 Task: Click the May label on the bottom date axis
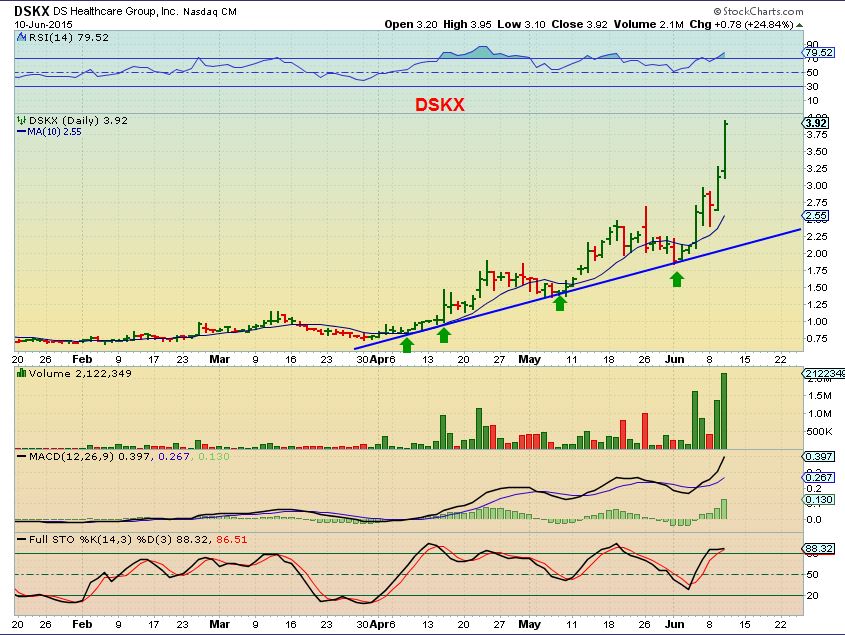[529, 624]
